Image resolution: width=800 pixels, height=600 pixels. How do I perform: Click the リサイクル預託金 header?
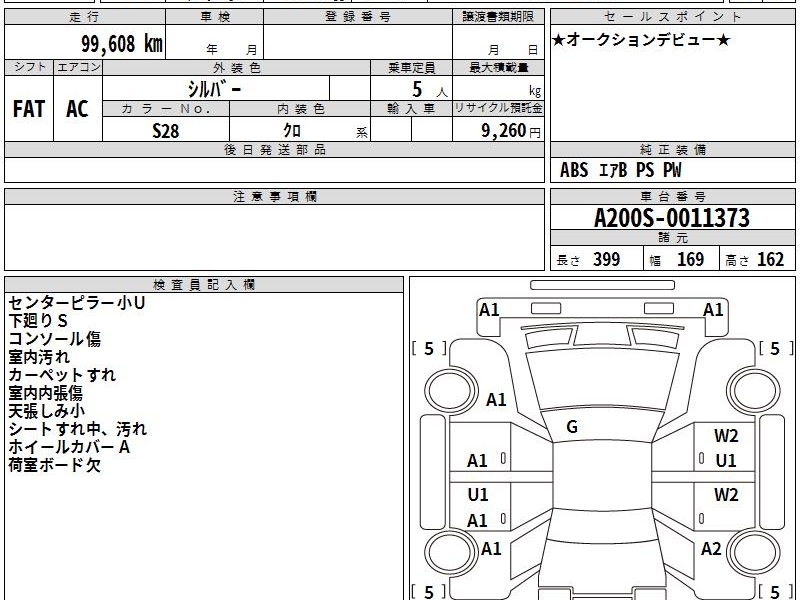pos(498,109)
